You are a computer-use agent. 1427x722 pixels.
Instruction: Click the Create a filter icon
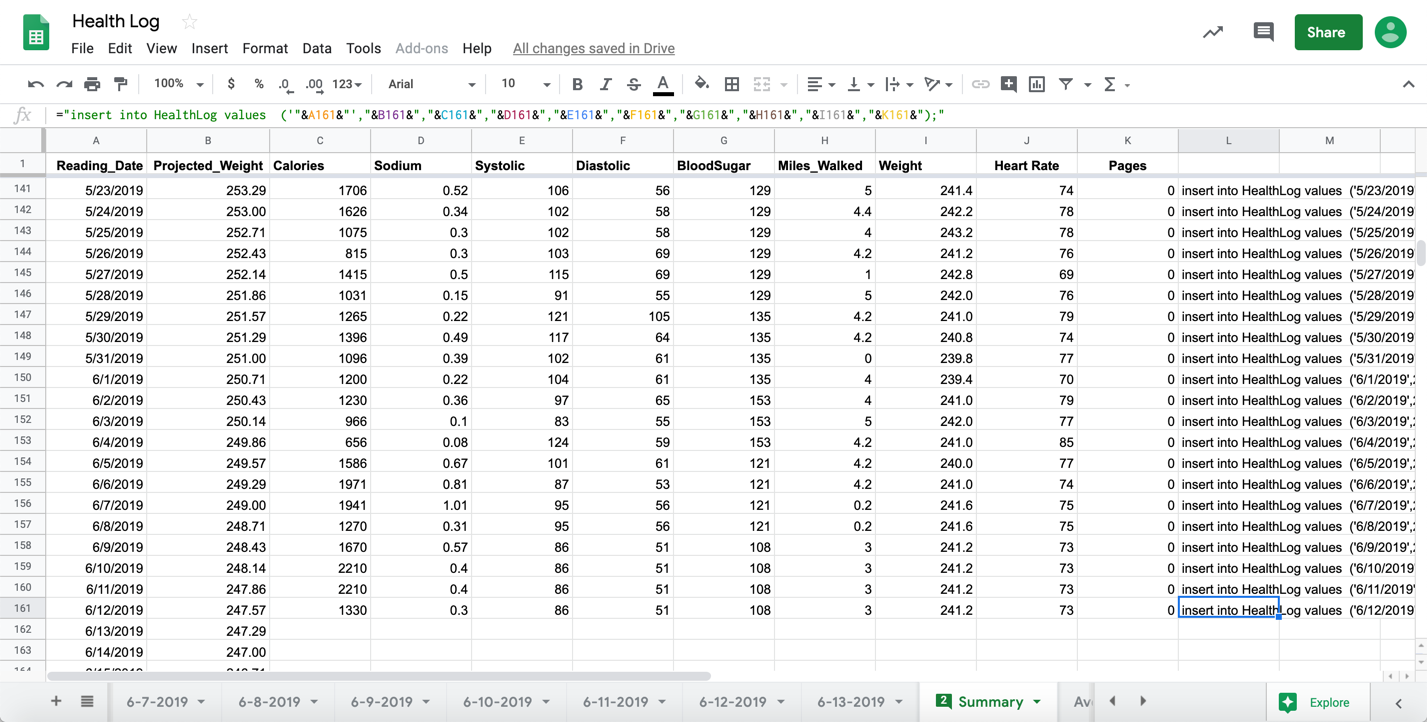(1066, 85)
